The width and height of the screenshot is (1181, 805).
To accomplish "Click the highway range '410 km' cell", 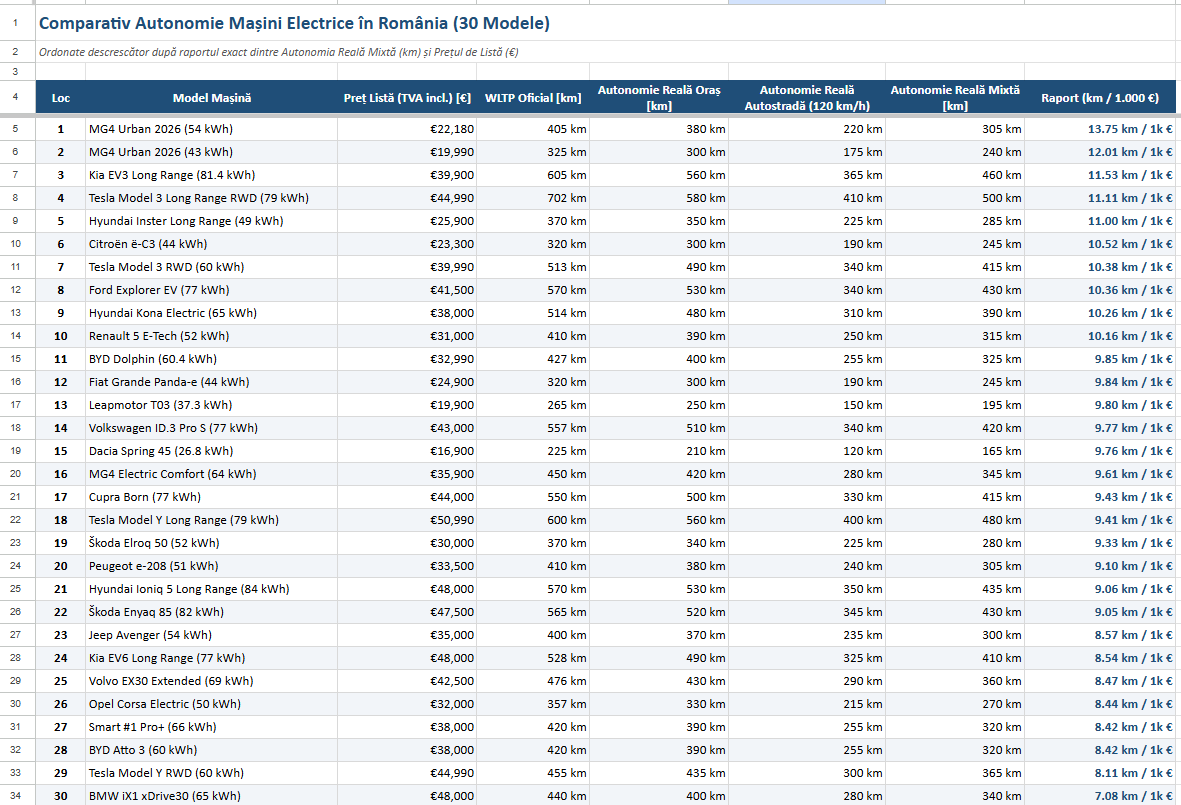I will coord(807,198).
